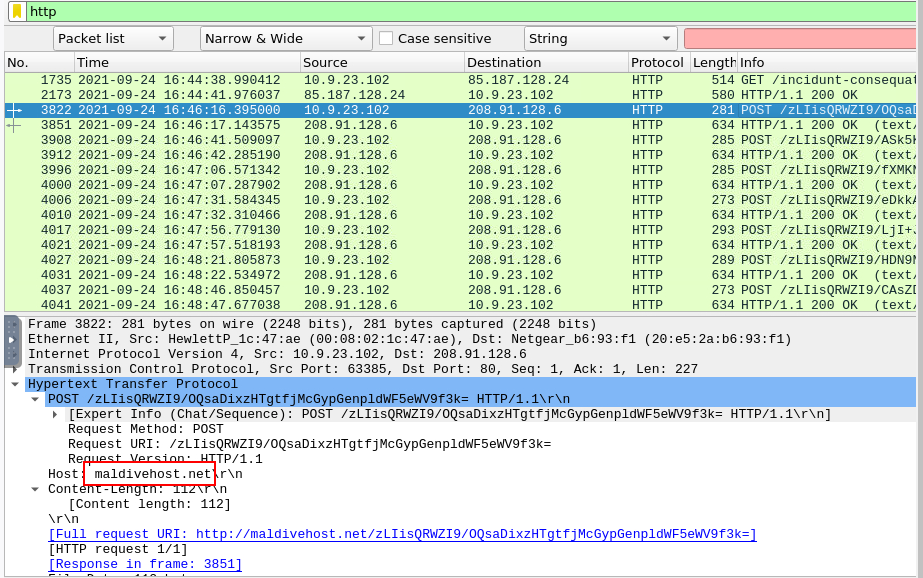Expand the Transmission Control Protocol section
The image size is (923, 578).
coord(15,369)
